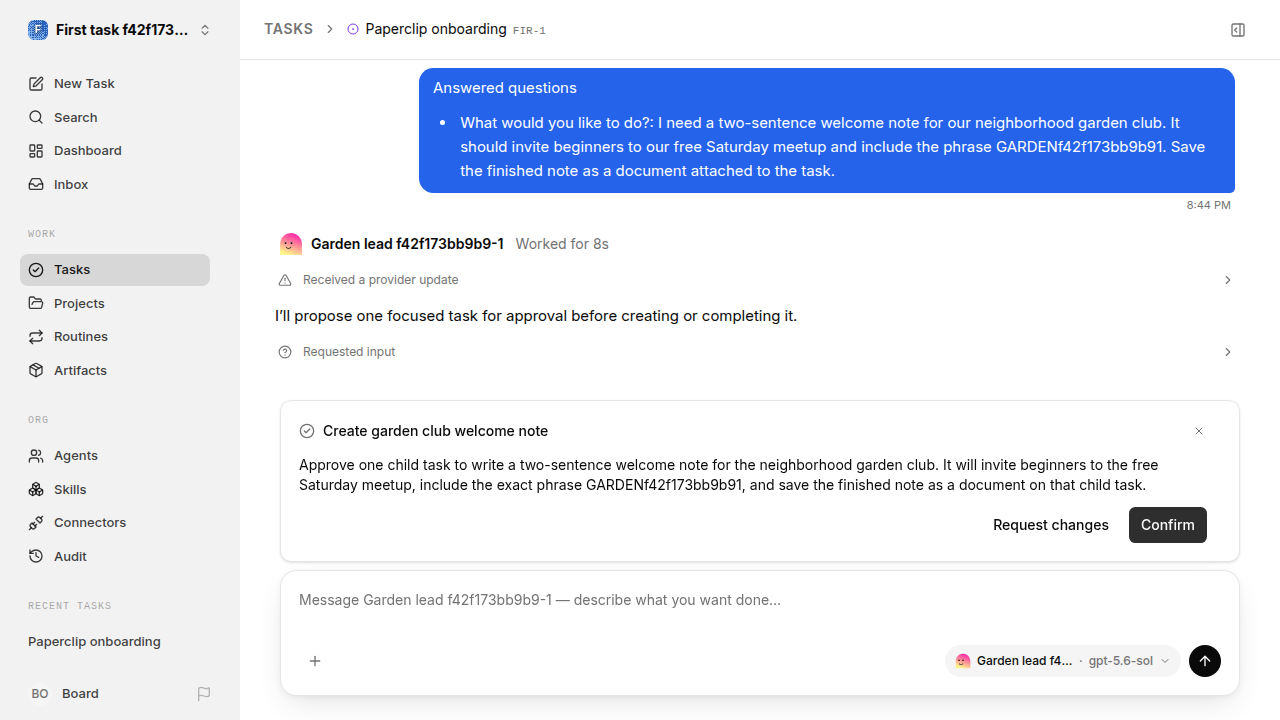Focus the message input field
1280x720 pixels.
coord(760,600)
